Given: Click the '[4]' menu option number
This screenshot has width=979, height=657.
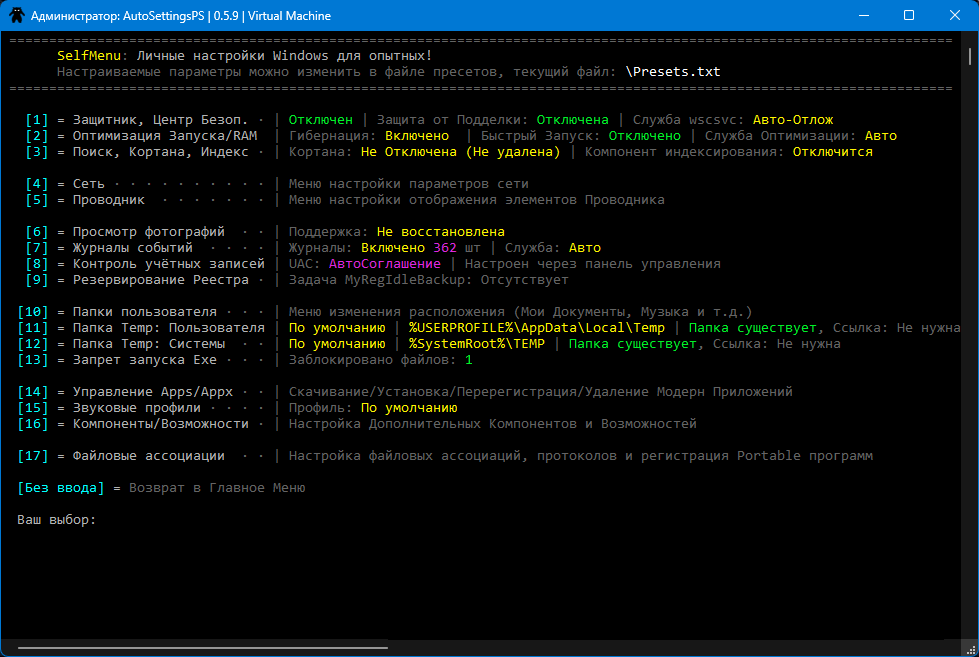Looking at the screenshot, I should (37, 184).
